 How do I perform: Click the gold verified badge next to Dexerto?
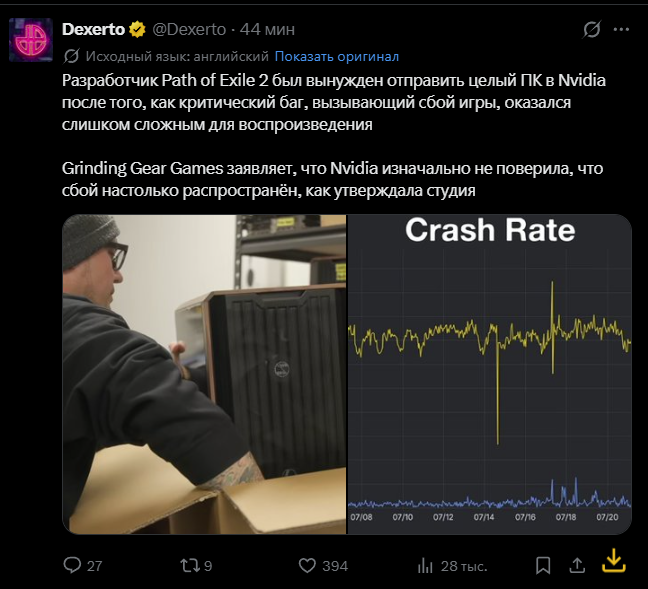[137, 30]
